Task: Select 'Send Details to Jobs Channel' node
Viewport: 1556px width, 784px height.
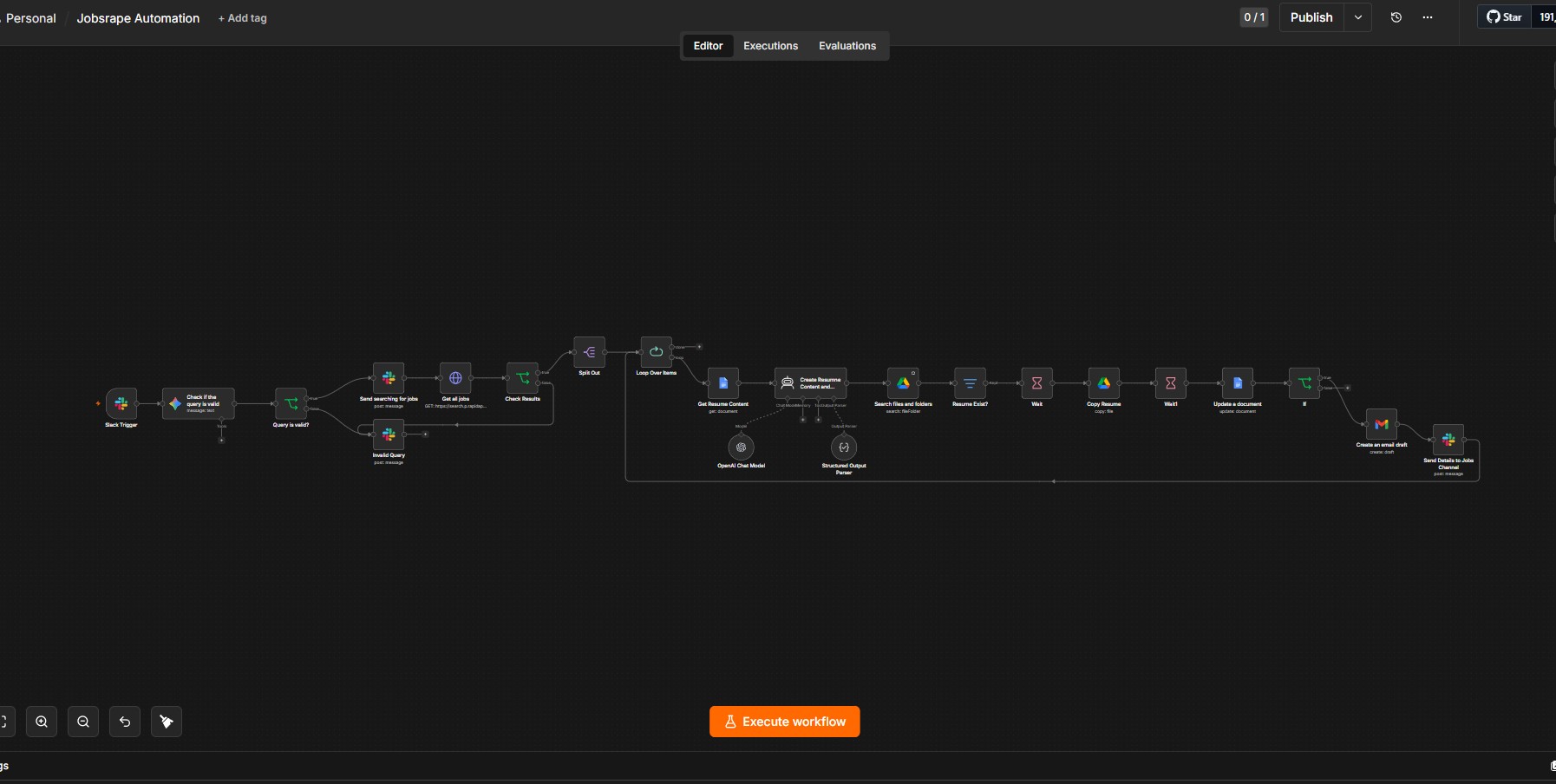Action: (x=1448, y=440)
